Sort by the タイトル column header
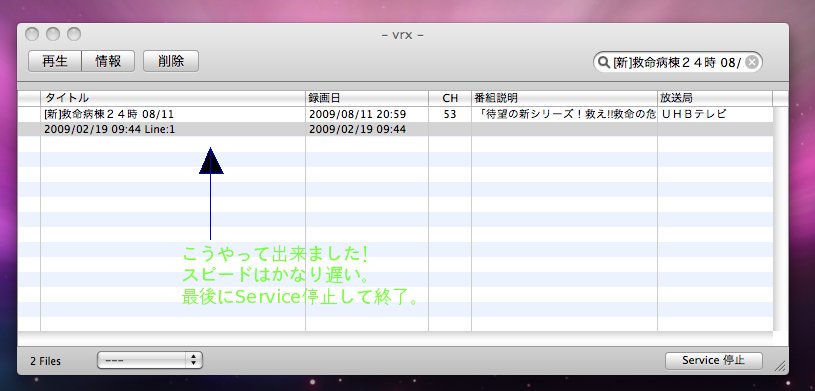 tap(173, 98)
